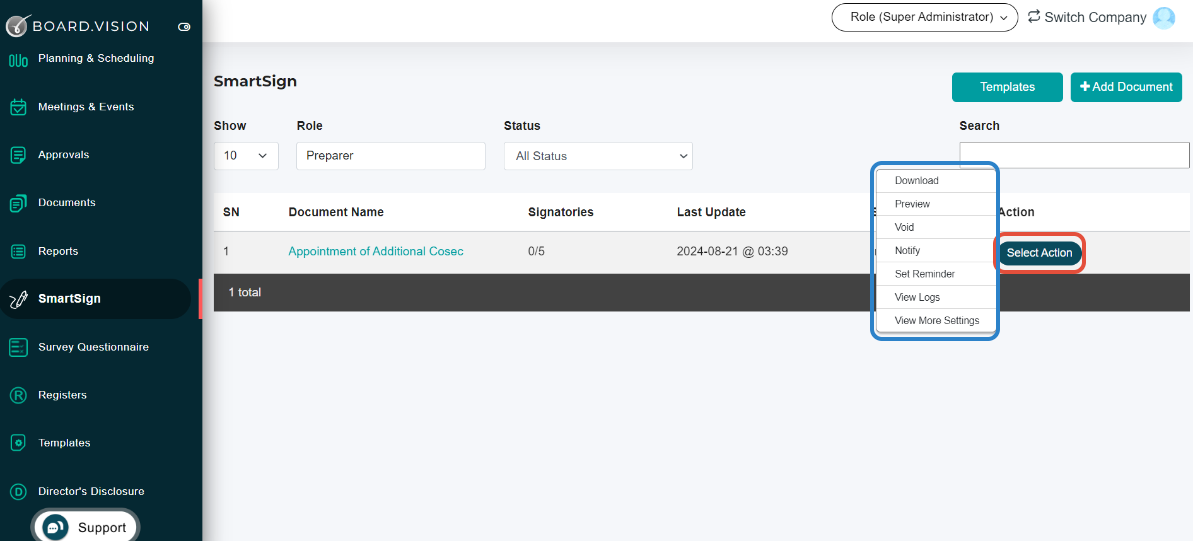Image resolution: width=1193 pixels, height=541 pixels.
Task: Open Survey Questionnaire section
Action: [94, 348]
